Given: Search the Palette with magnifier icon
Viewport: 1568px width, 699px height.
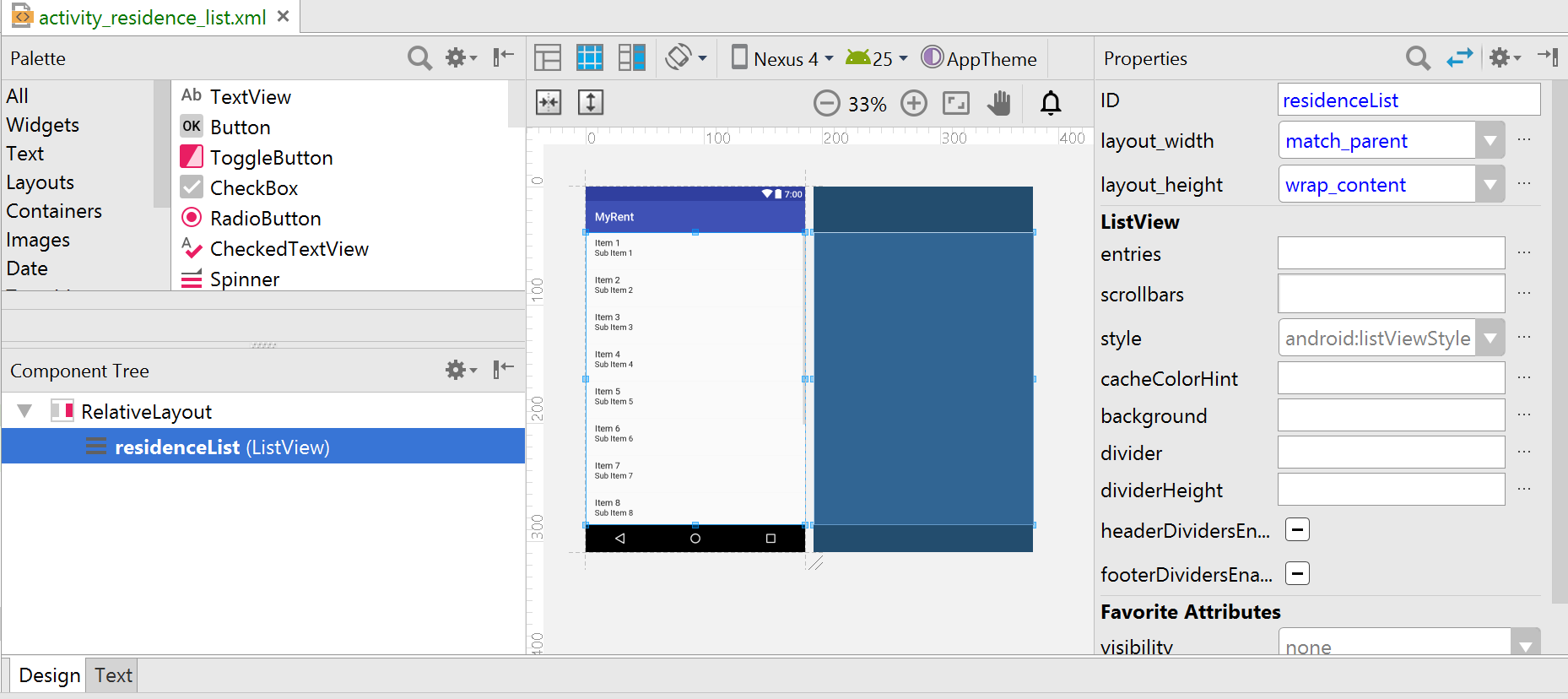Looking at the screenshot, I should [419, 58].
